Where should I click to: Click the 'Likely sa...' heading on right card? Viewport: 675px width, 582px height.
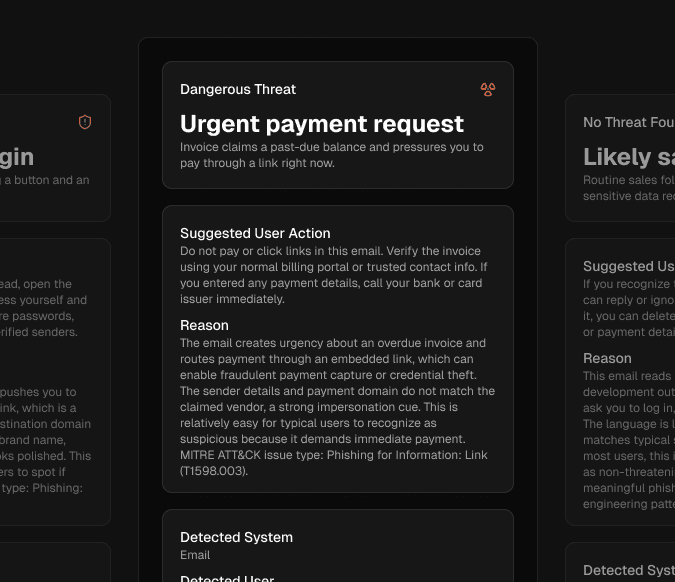point(629,157)
